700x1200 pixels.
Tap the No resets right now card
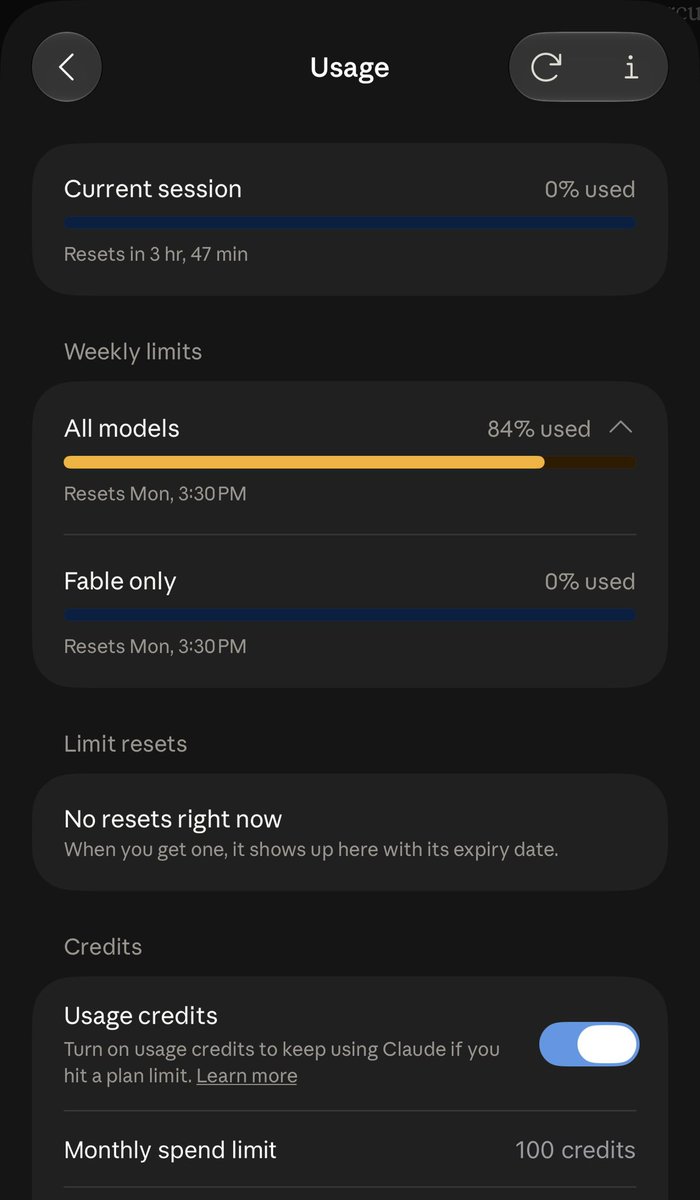click(x=350, y=833)
